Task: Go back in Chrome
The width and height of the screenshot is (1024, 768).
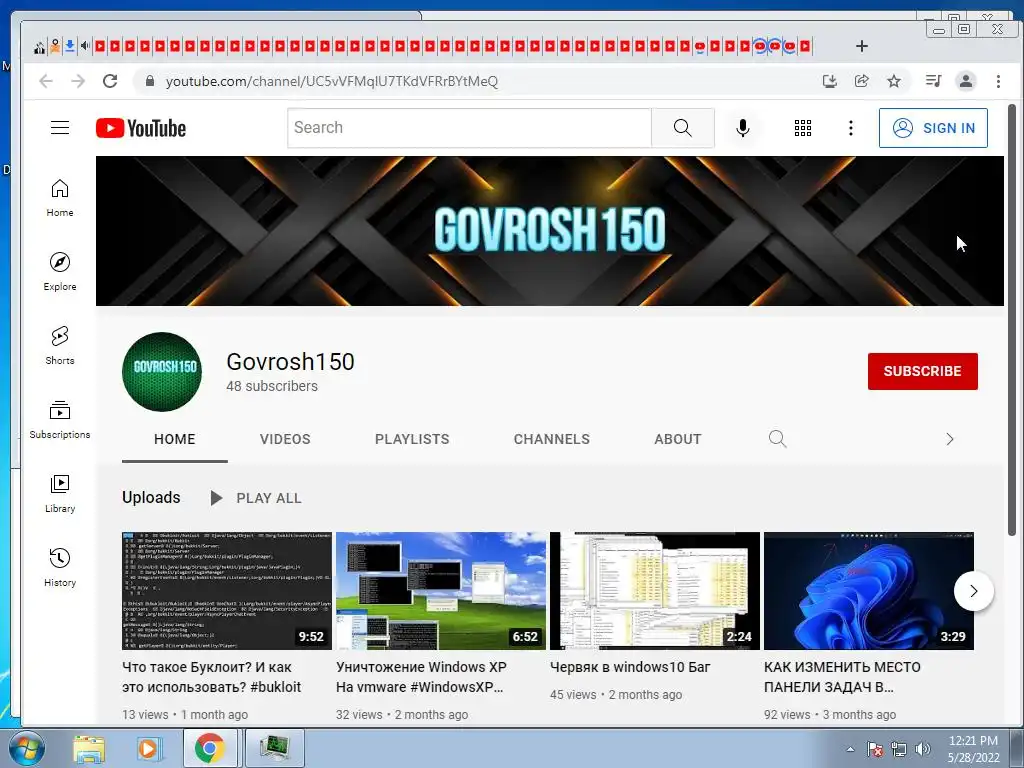Action: (x=46, y=81)
